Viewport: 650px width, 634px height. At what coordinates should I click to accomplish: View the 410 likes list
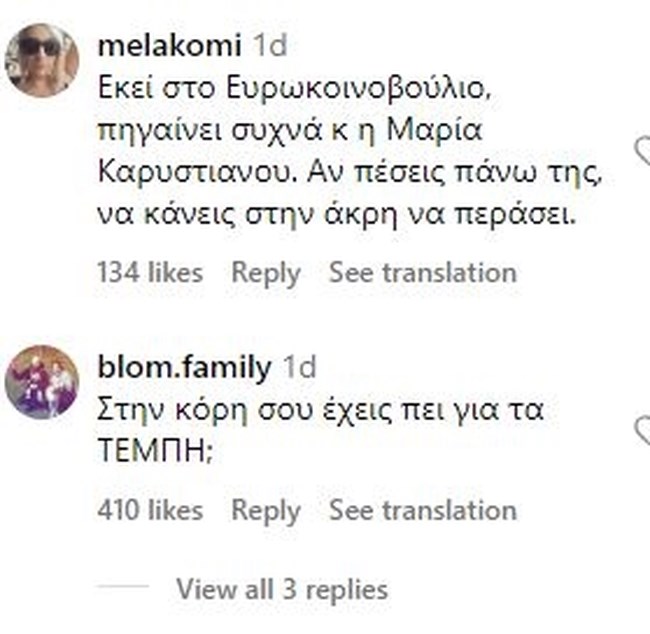tap(150, 510)
